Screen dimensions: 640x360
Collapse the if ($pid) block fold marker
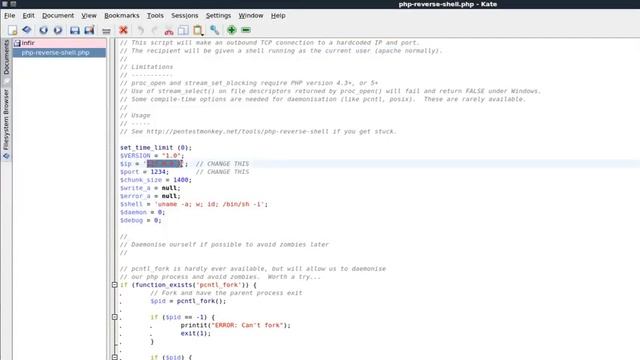click(x=115, y=357)
